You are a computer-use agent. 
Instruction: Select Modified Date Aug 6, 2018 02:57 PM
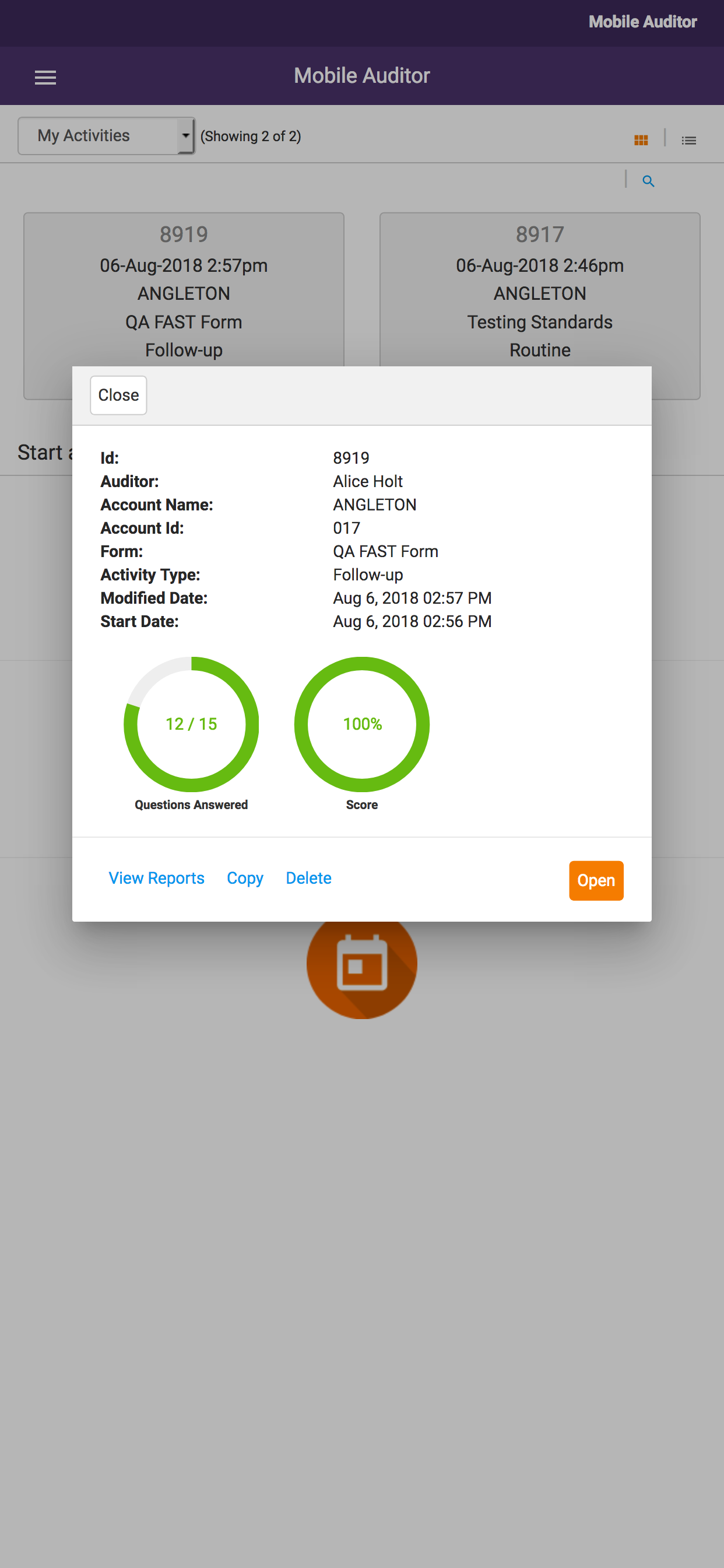tap(412, 598)
